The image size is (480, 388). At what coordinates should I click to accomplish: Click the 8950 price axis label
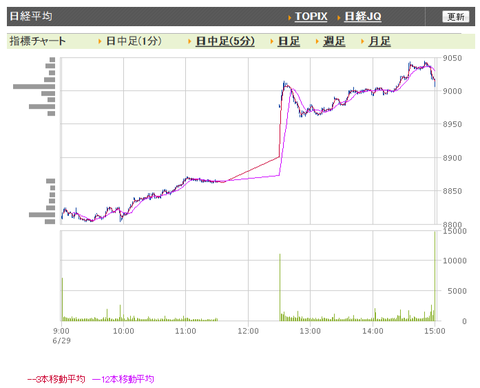coord(452,124)
